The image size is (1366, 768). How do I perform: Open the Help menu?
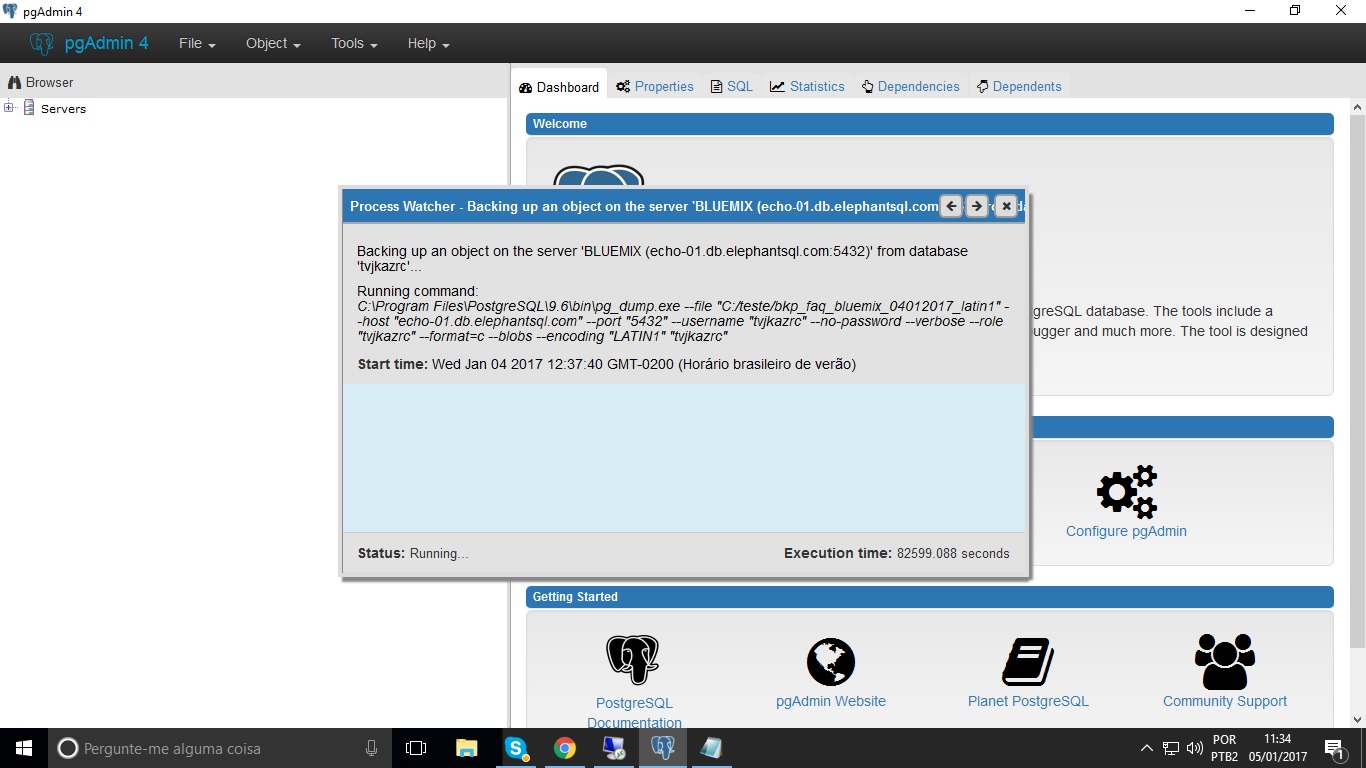click(428, 44)
